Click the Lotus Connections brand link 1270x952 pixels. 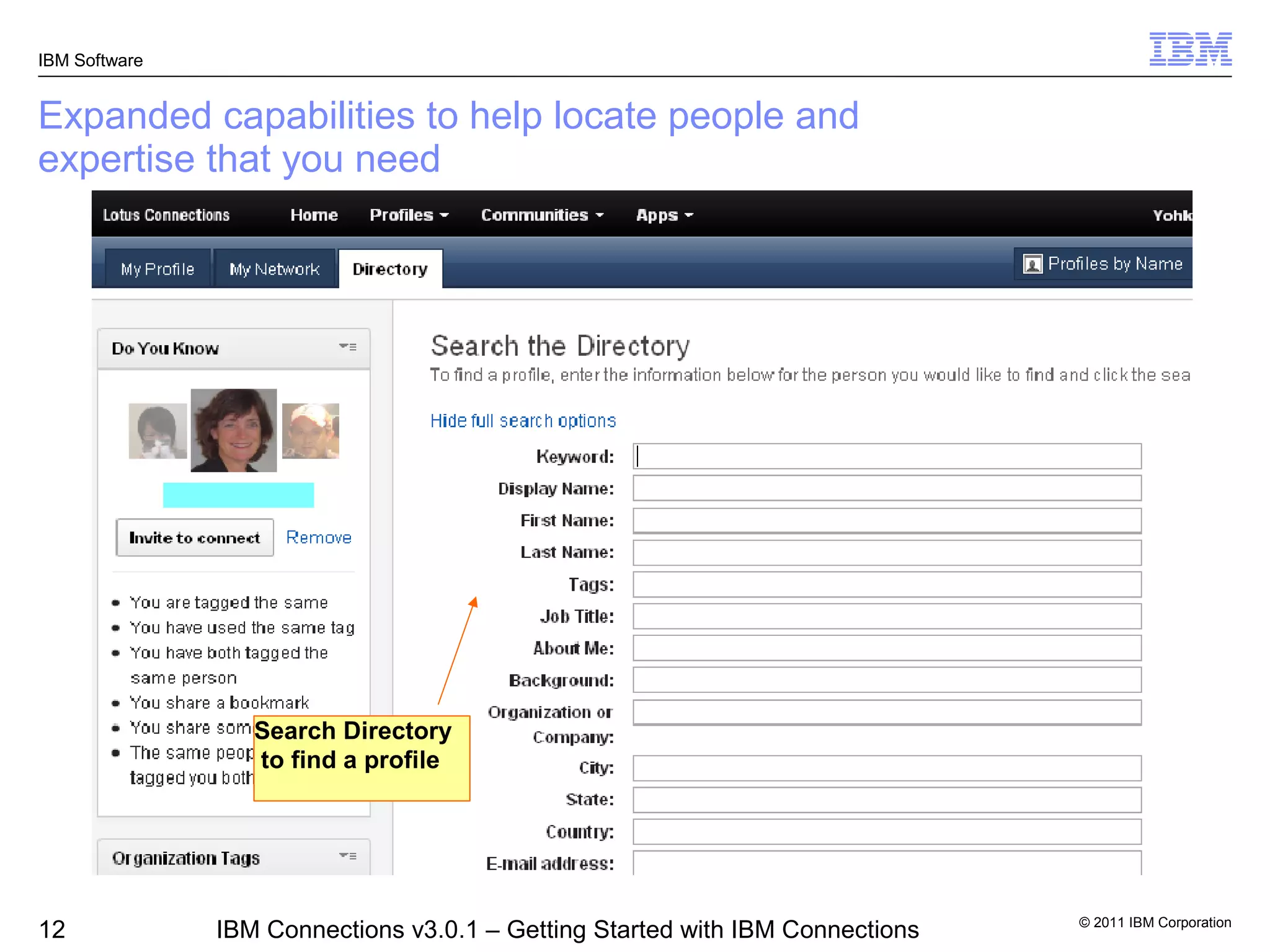click(x=166, y=215)
